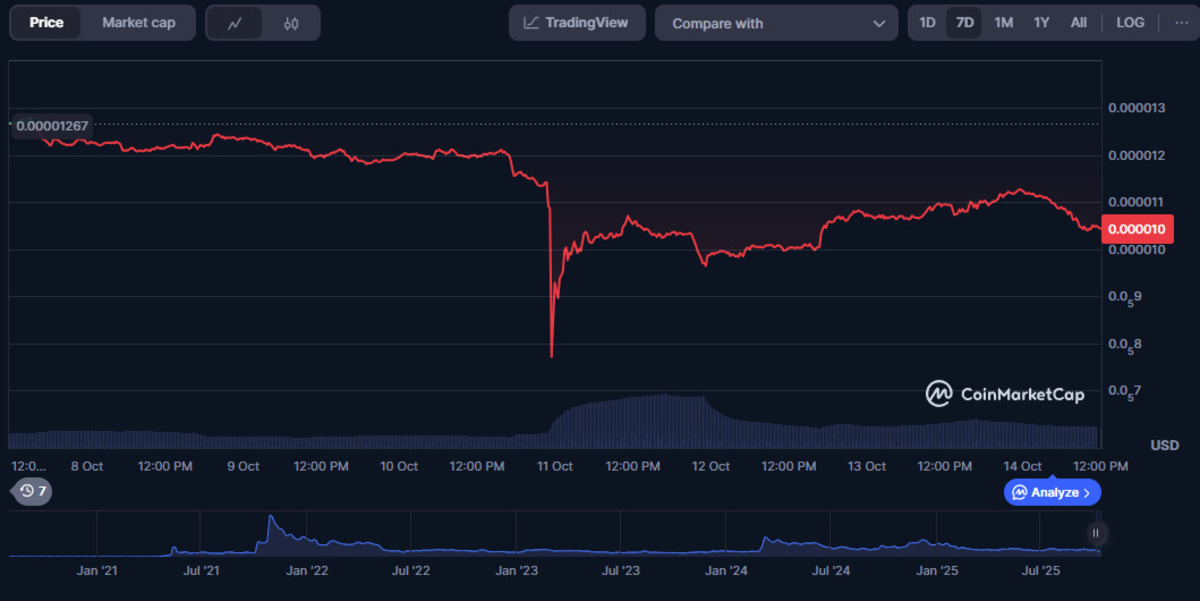Image resolution: width=1200 pixels, height=601 pixels.
Task: Select the Price tab
Action: coord(47,23)
